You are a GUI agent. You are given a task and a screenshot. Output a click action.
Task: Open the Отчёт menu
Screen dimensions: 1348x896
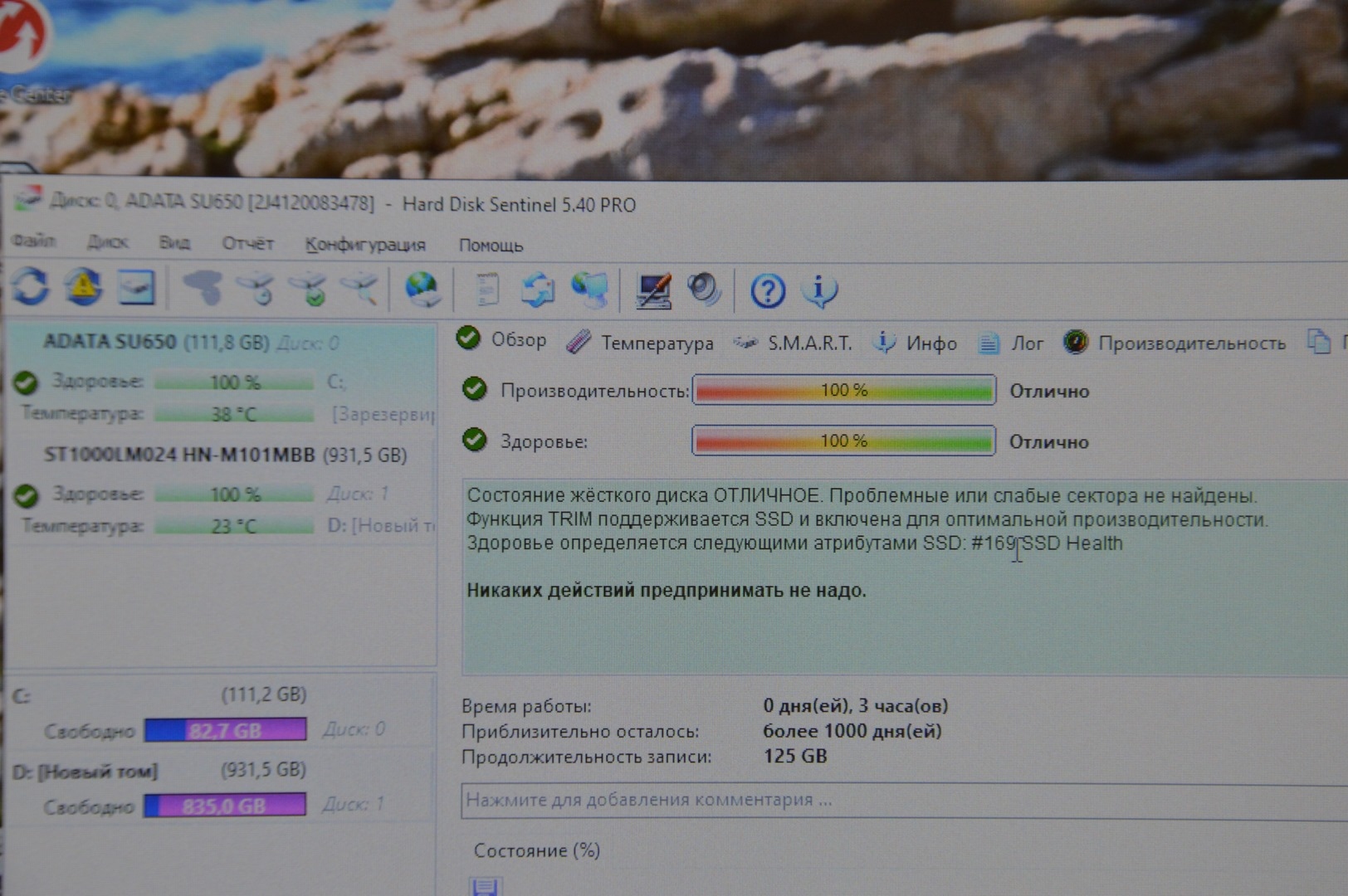pyautogui.click(x=247, y=243)
